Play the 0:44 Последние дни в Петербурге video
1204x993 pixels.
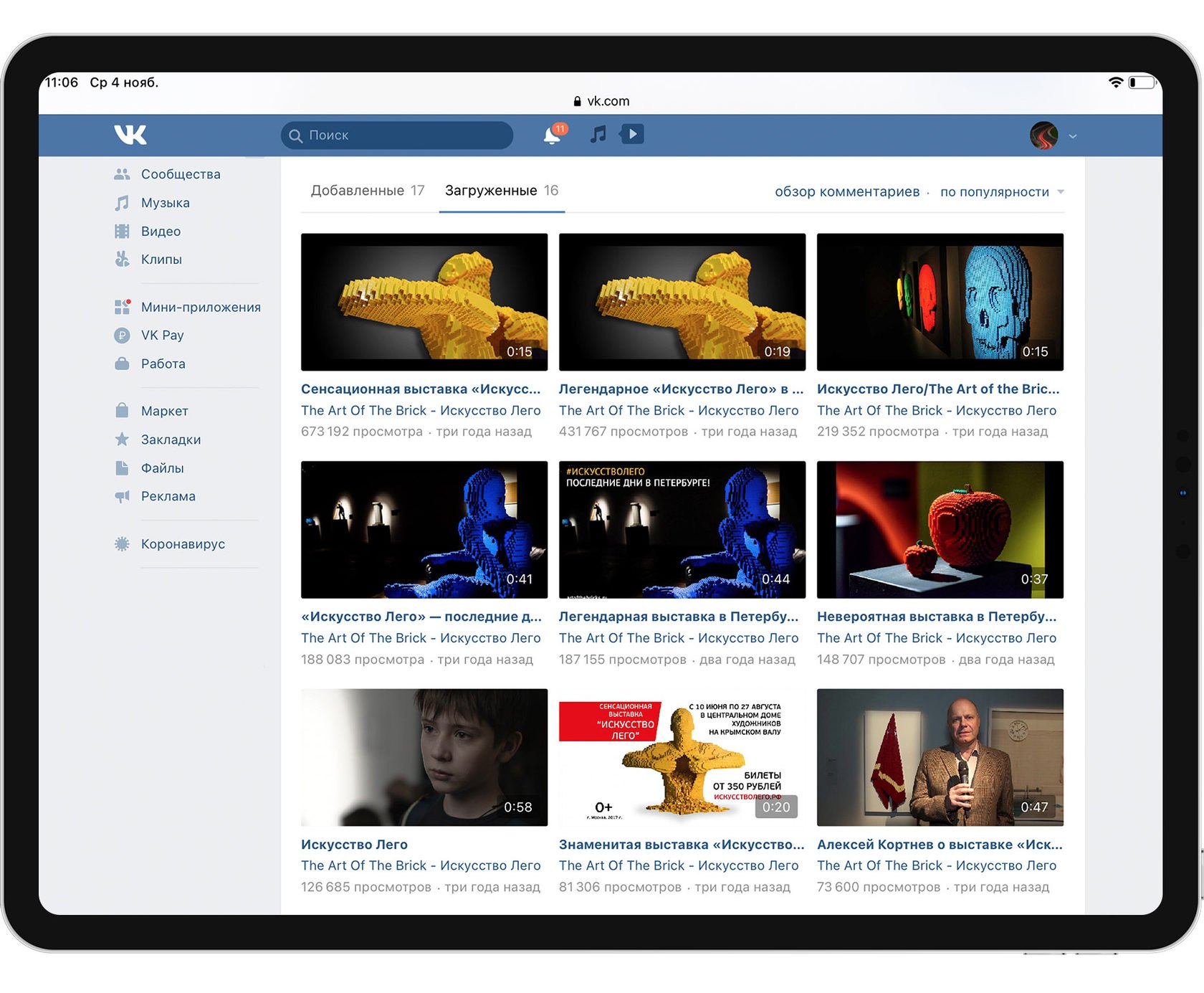(x=682, y=529)
